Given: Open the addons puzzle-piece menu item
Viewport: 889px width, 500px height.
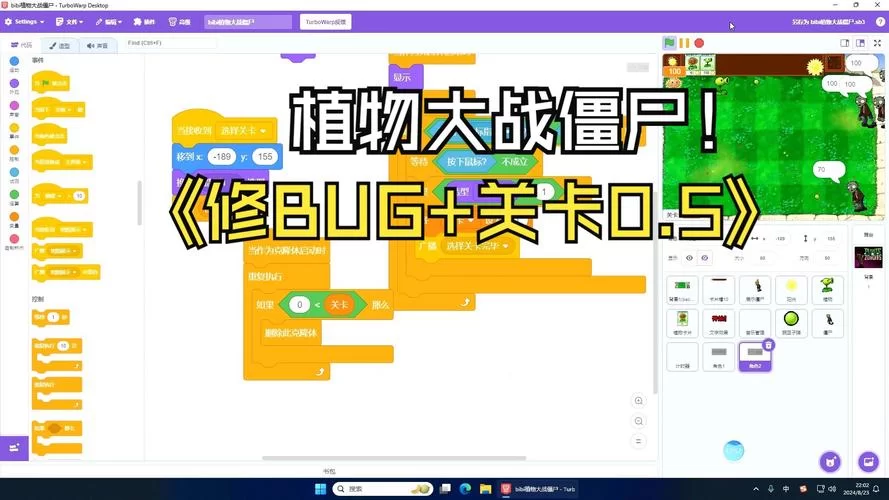Looking at the screenshot, I should coord(145,22).
